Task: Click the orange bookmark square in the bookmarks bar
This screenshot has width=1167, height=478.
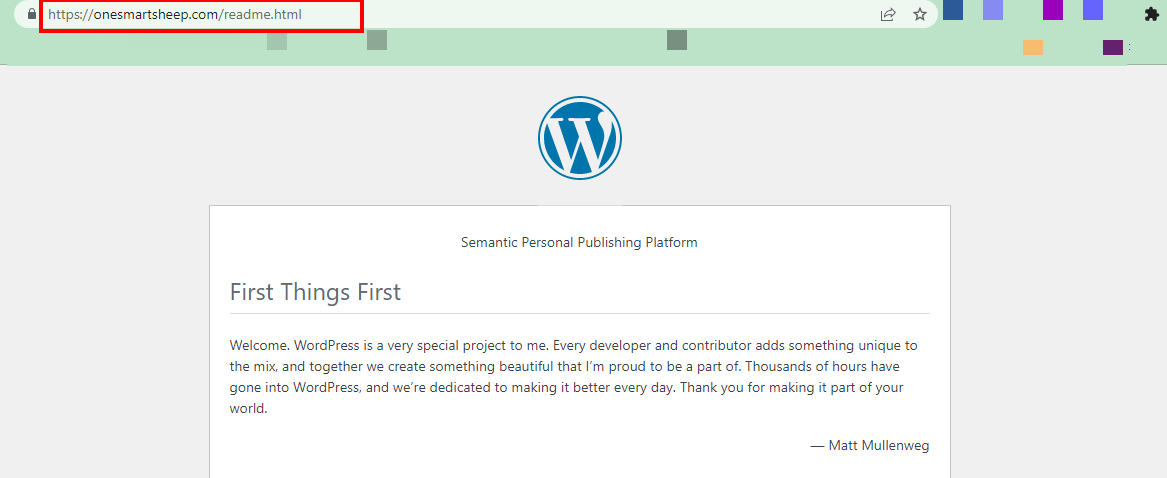Action: [x=1032, y=48]
